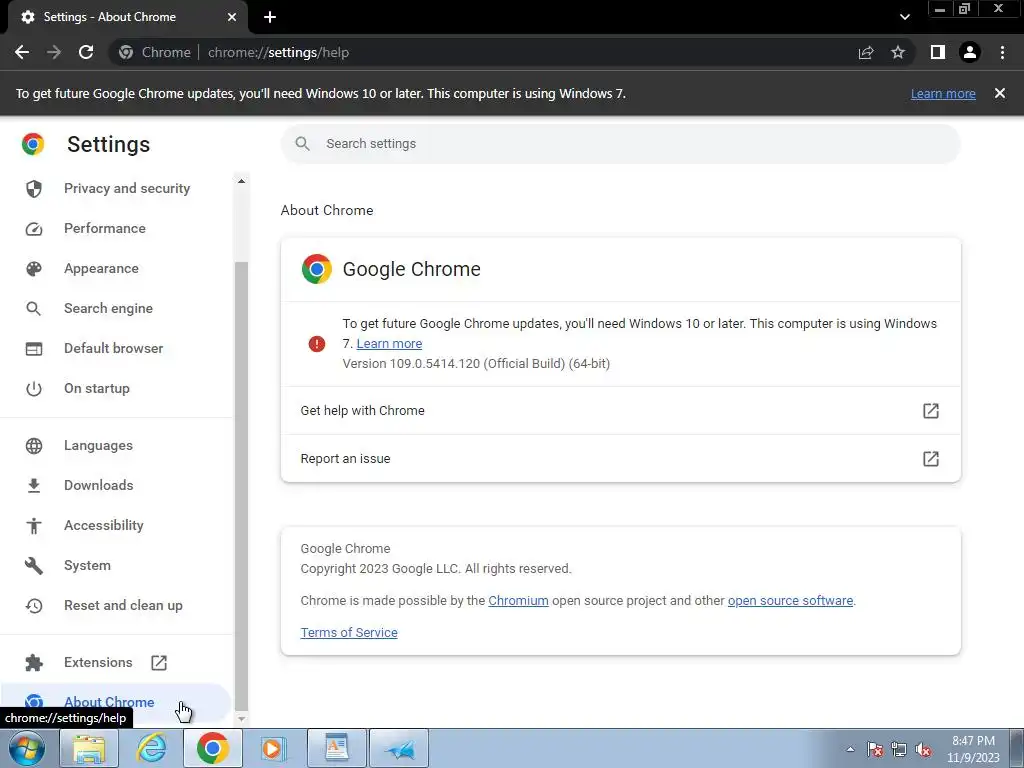Open Privacy and security settings
The width and height of the screenshot is (1024, 768).
[x=116, y=189]
